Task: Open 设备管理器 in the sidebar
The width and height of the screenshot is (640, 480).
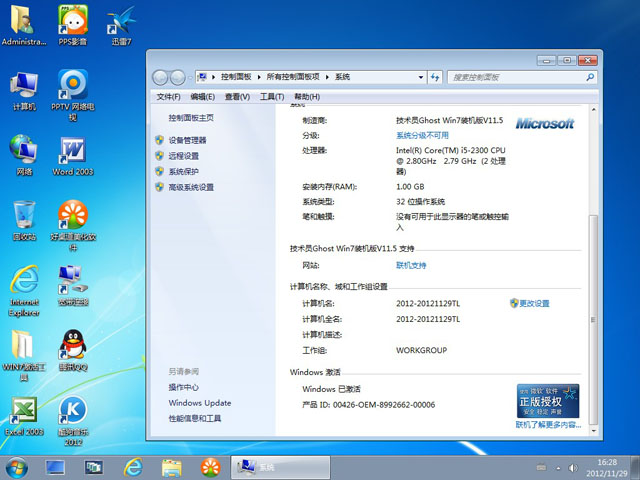Action: pyautogui.click(x=187, y=140)
